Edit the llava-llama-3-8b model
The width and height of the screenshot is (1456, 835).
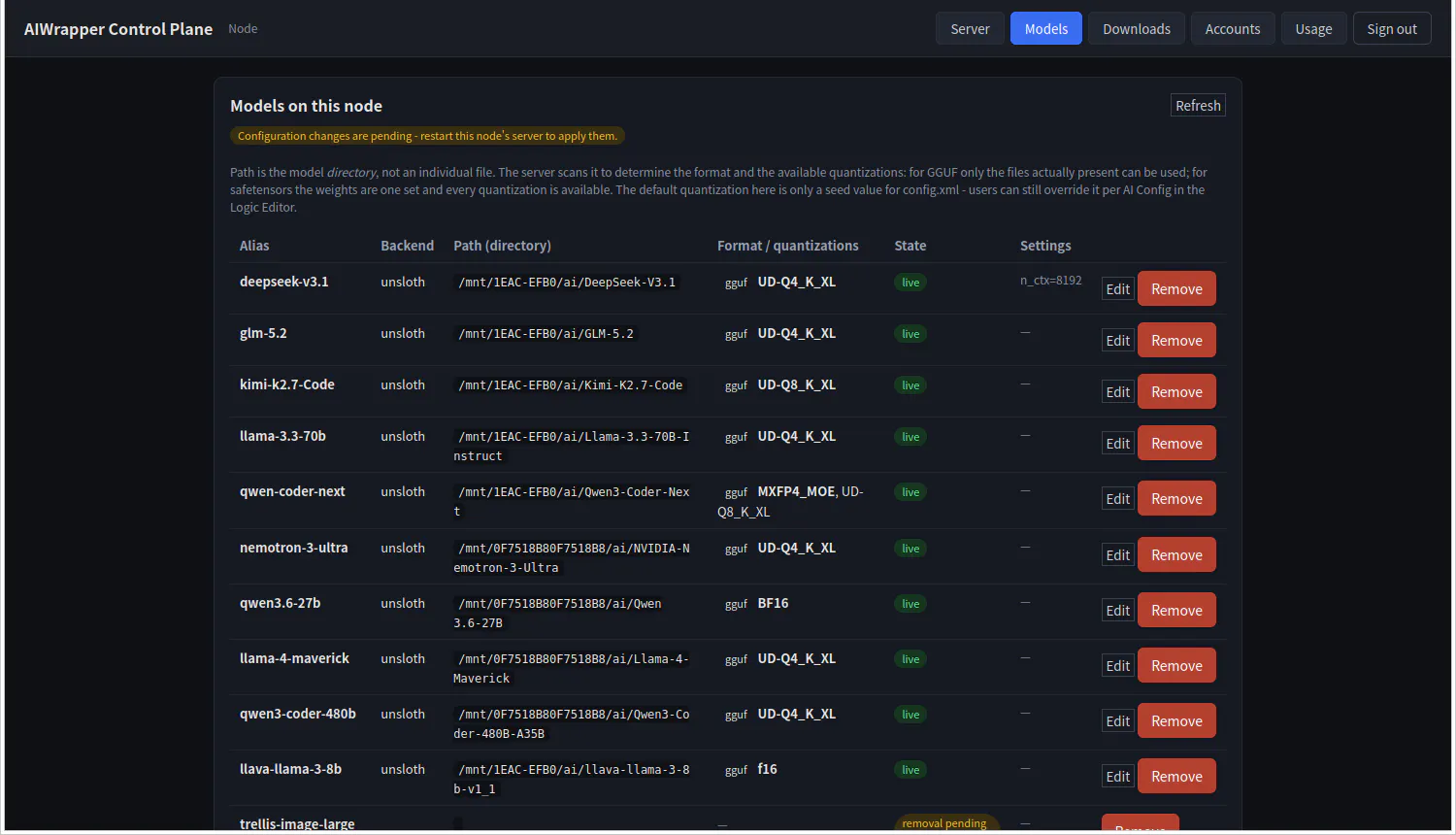pyautogui.click(x=1118, y=777)
